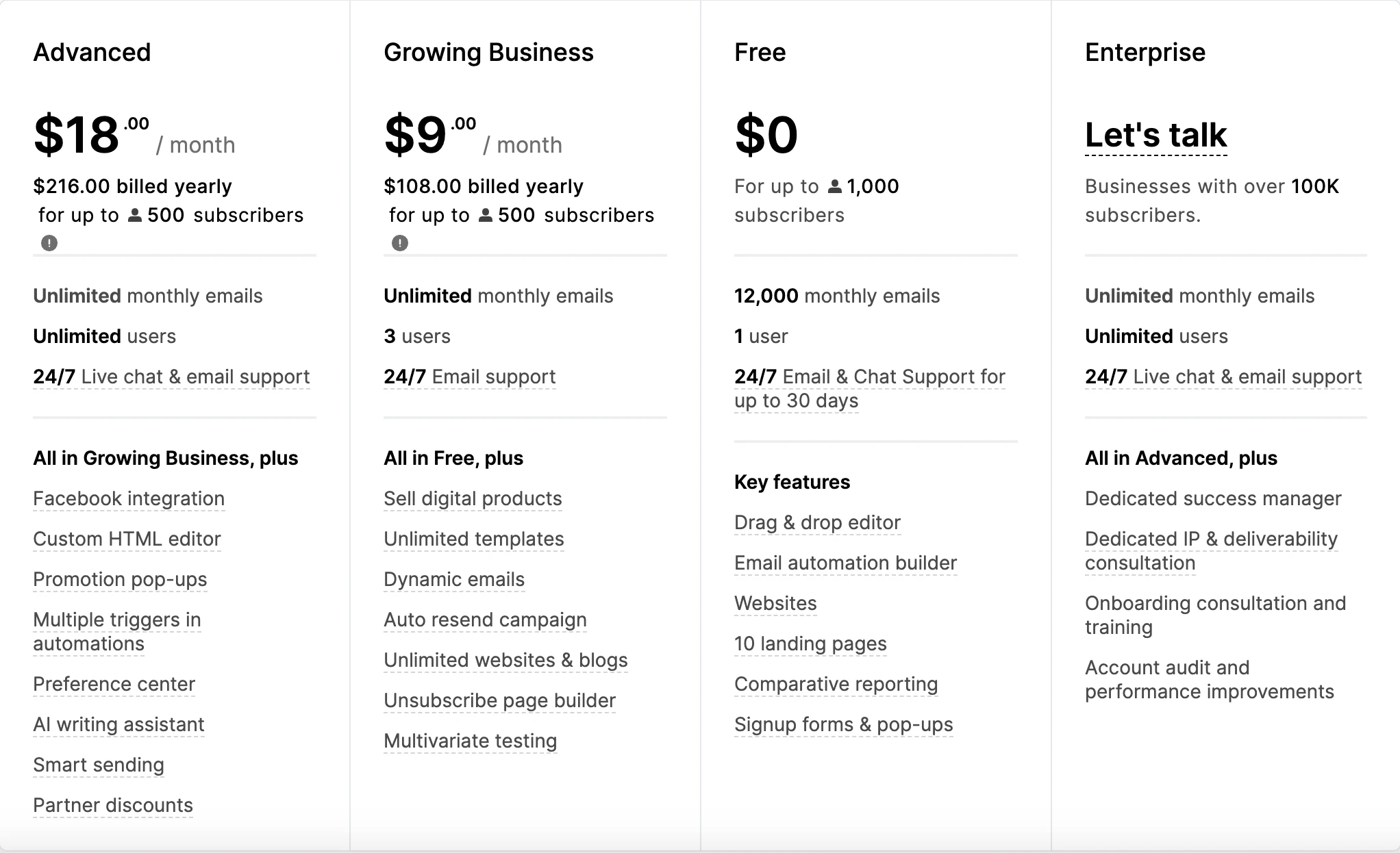Open the Facebook integration feature link
Image resolution: width=1400 pixels, height=853 pixels.
pos(129,498)
